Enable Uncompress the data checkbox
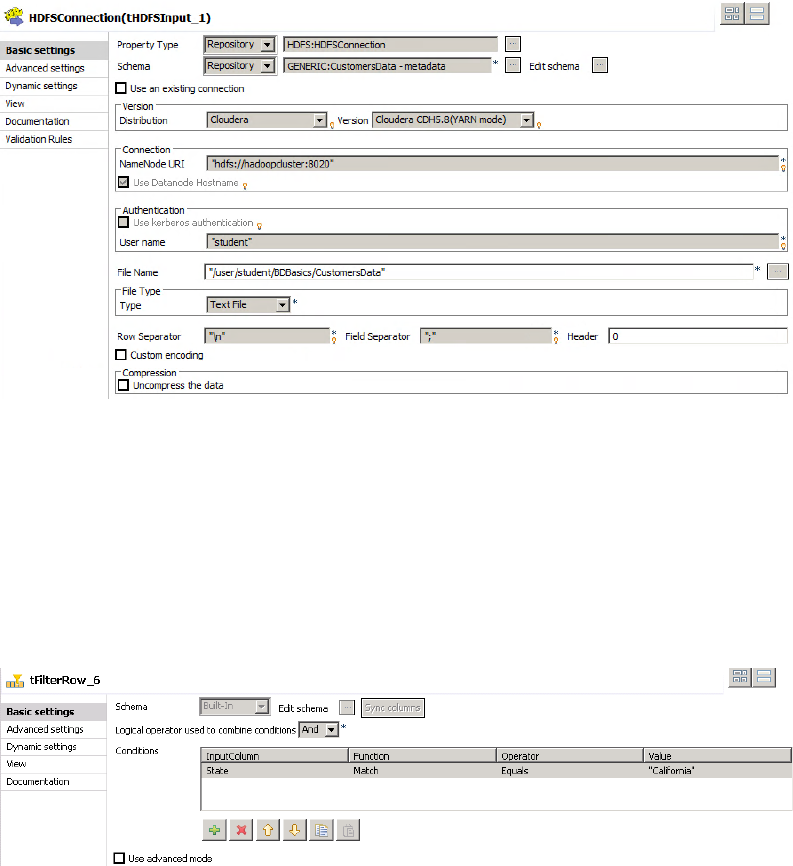The height and width of the screenshot is (866, 793). (124, 385)
